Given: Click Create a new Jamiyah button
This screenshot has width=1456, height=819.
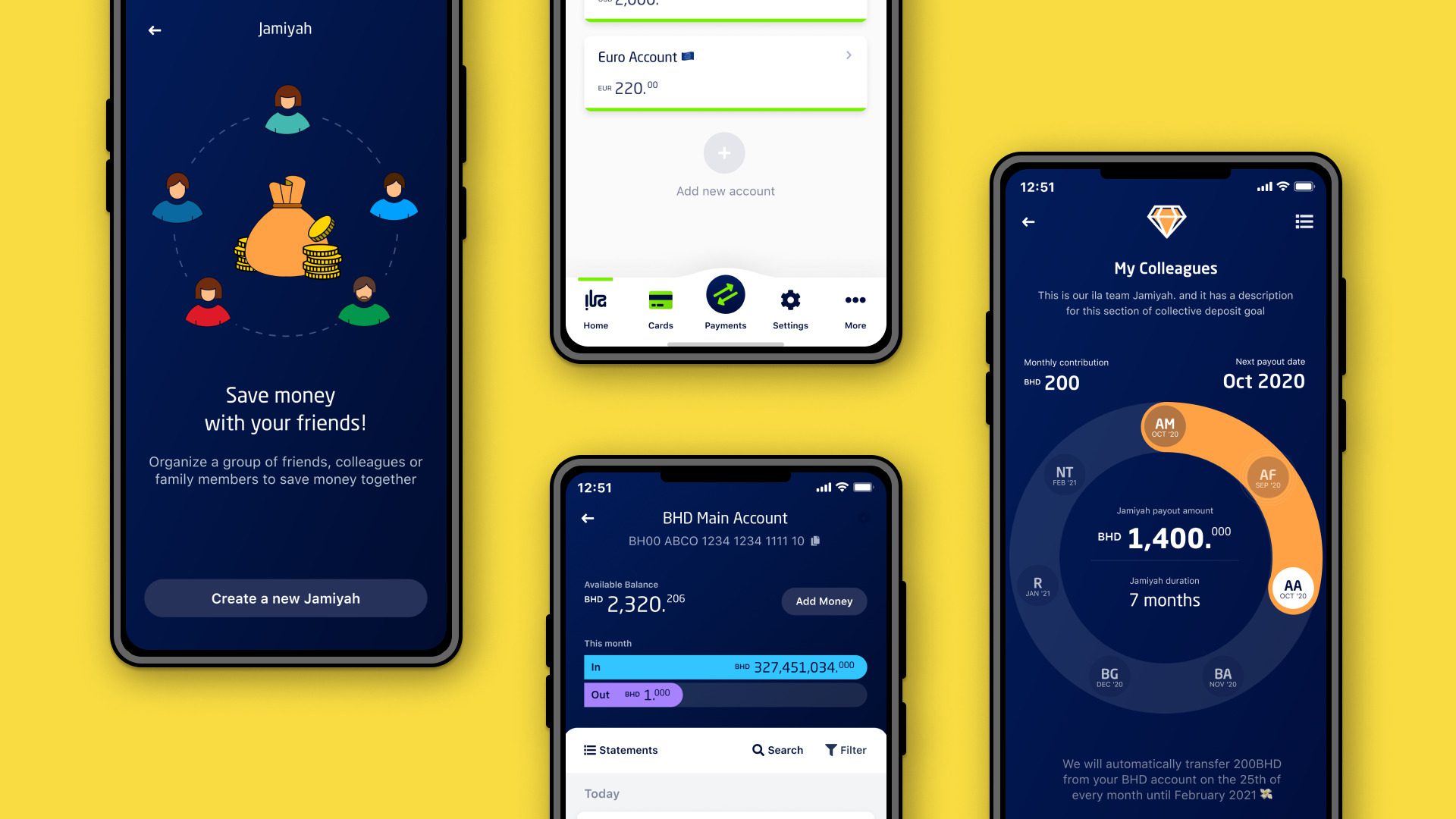Looking at the screenshot, I should pos(285,598).
